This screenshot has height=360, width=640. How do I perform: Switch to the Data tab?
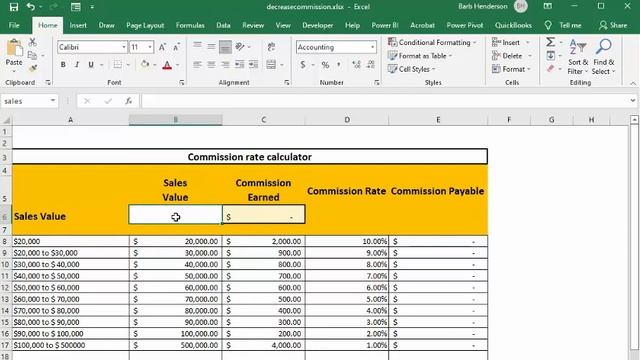pyautogui.click(x=223, y=25)
